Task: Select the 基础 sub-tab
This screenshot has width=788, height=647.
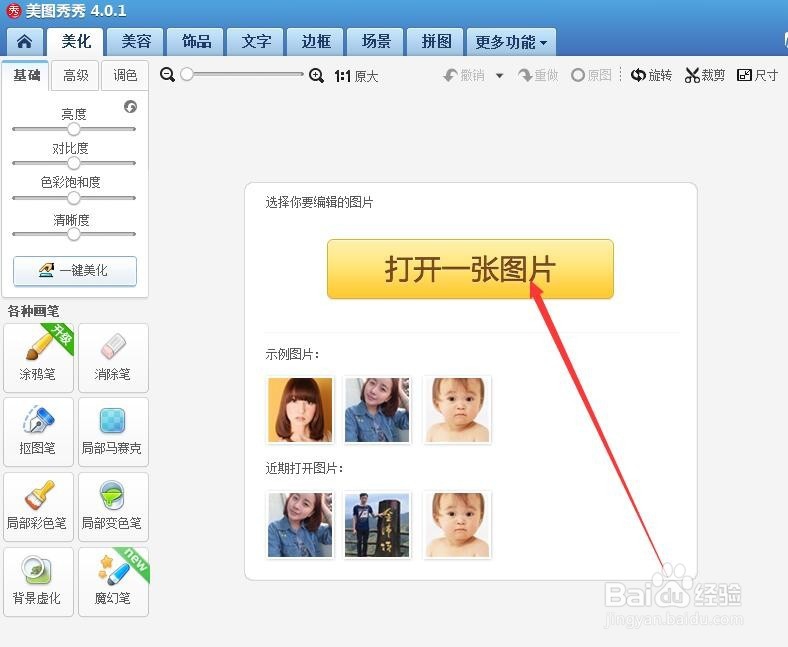Action: (x=26, y=75)
